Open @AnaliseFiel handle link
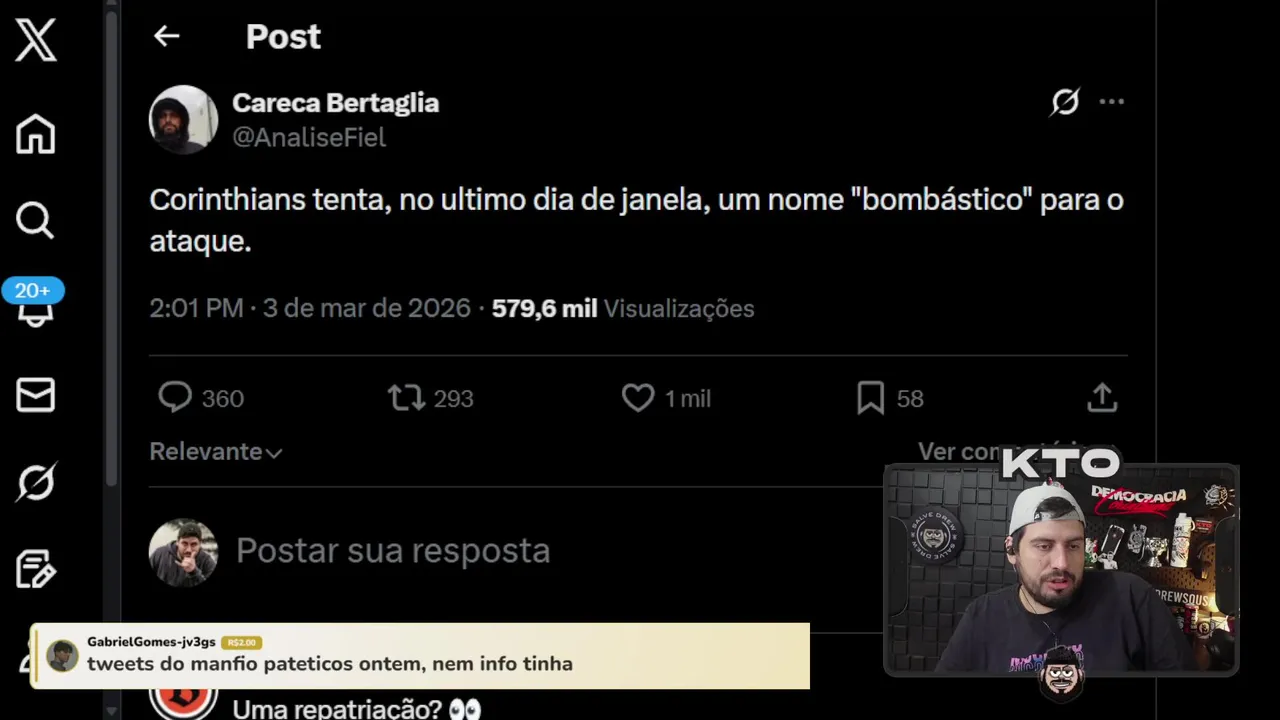 pyautogui.click(x=309, y=138)
